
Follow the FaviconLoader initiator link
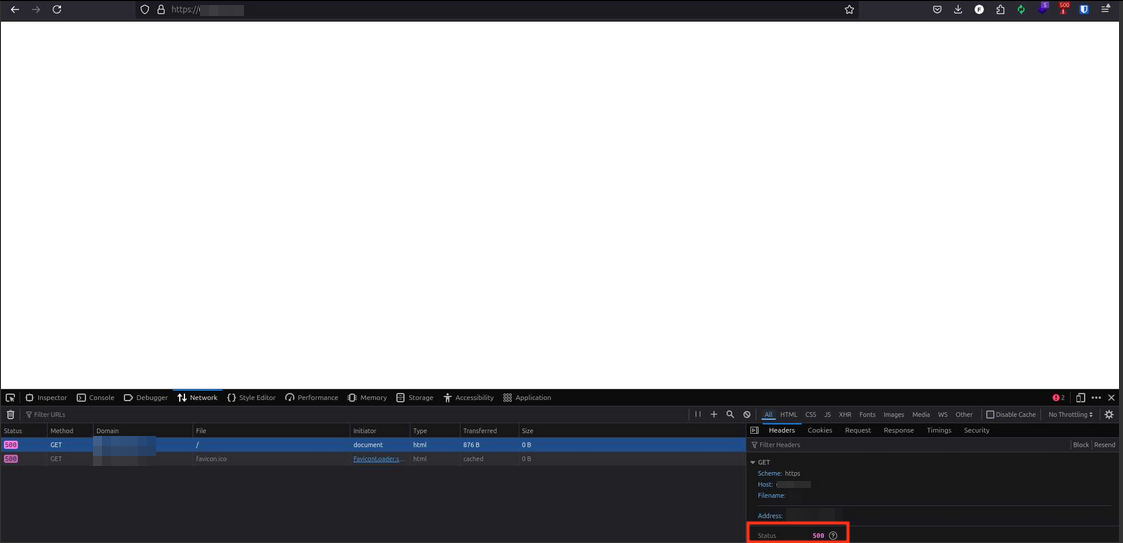pos(380,458)
